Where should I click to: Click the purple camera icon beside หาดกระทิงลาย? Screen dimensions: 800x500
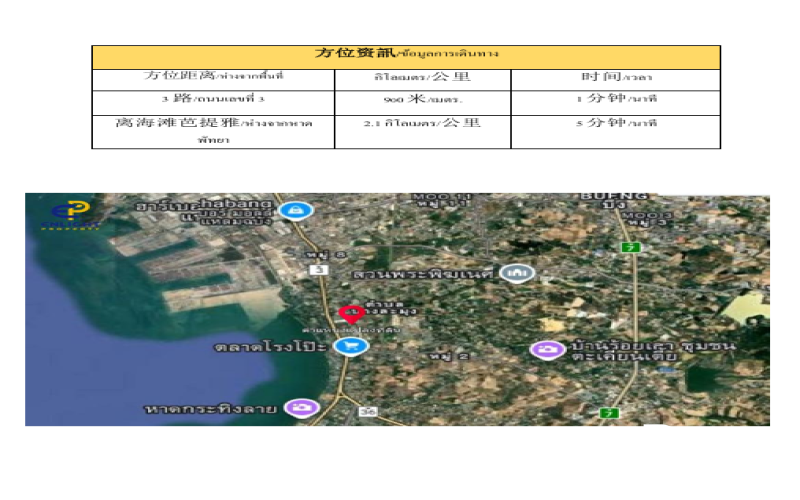(x=299, y=407)
